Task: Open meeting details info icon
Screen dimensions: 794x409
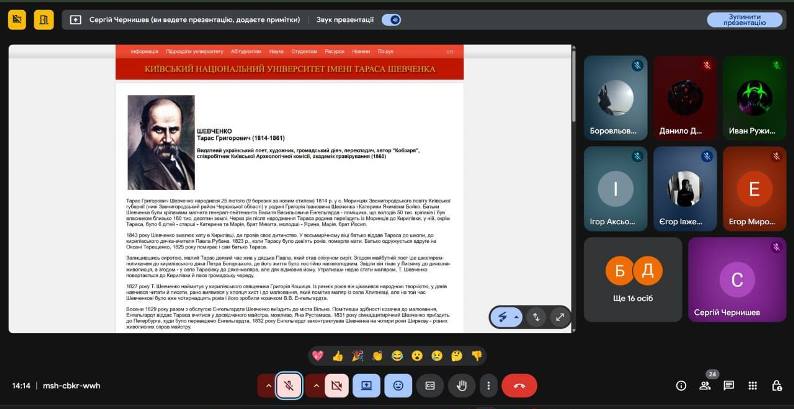Action: pyautogui.click(x=681, y=386)
